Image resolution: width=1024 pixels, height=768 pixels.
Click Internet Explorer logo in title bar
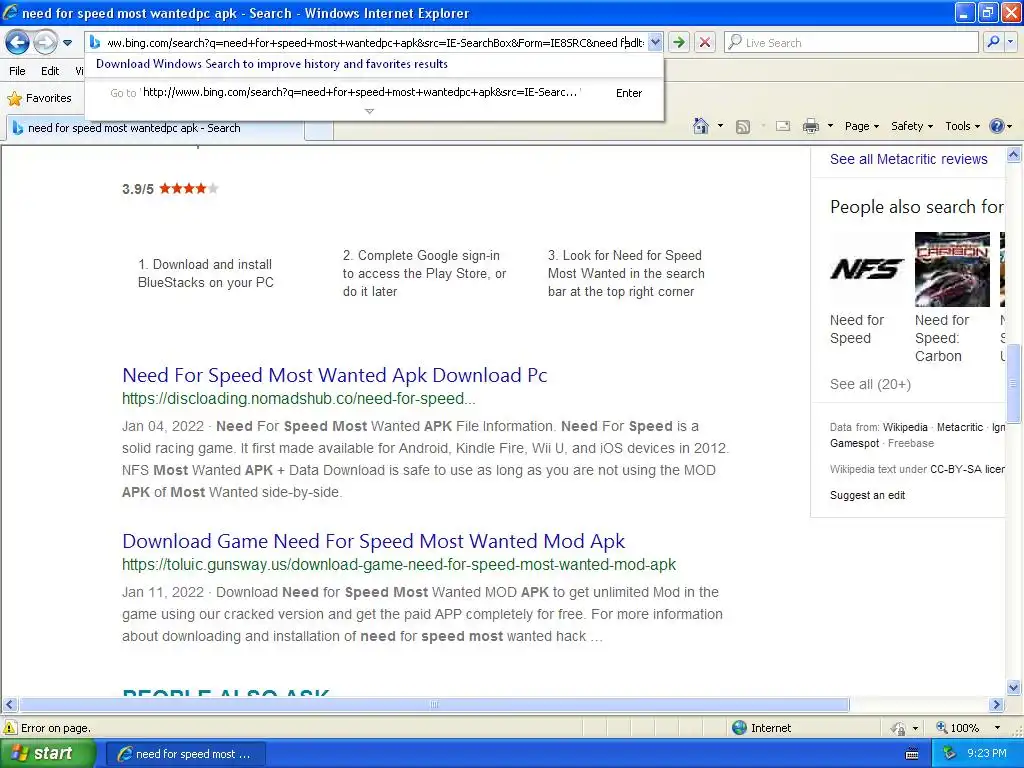[x=10, y=12]
